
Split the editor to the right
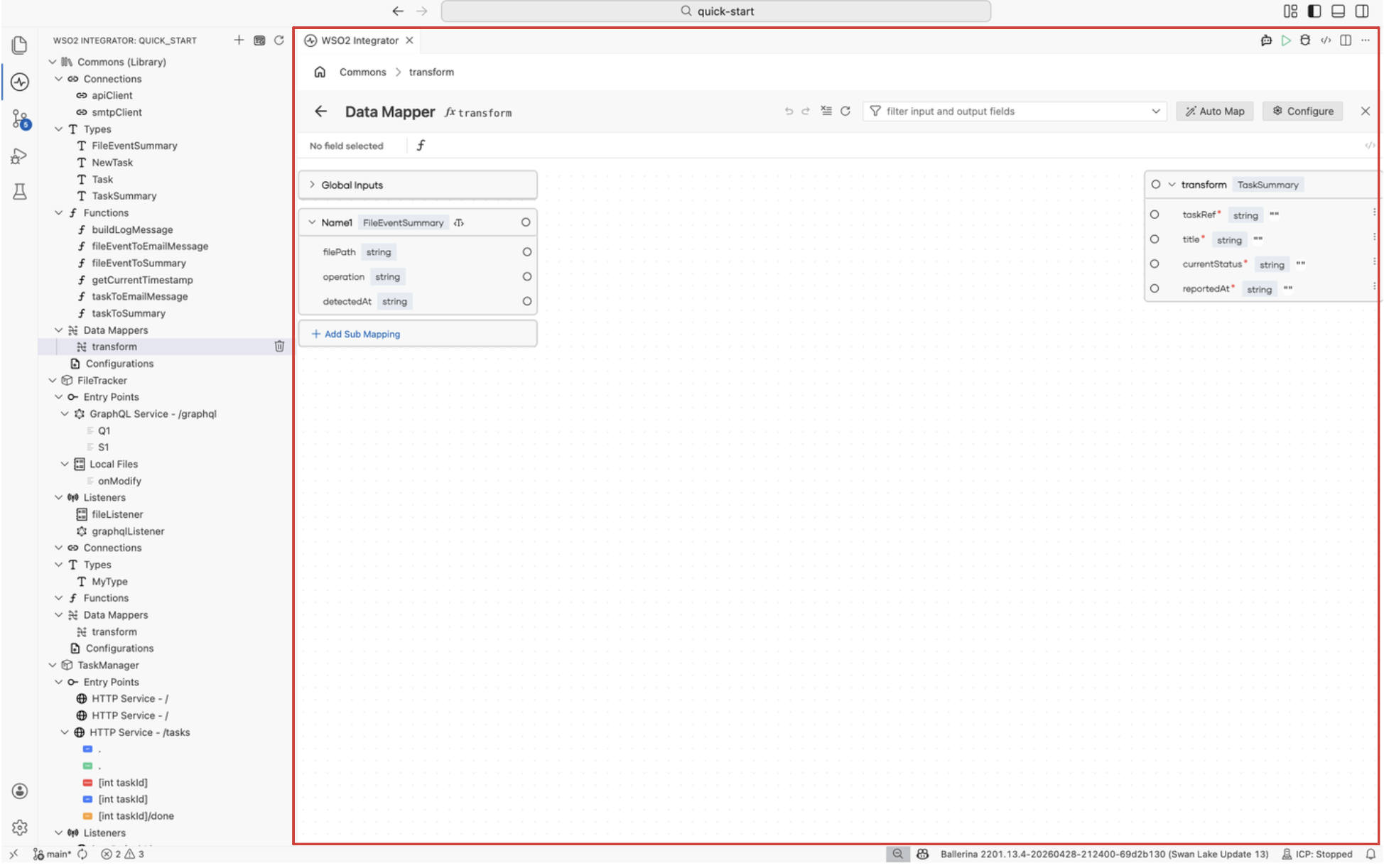click(1346, 40)
